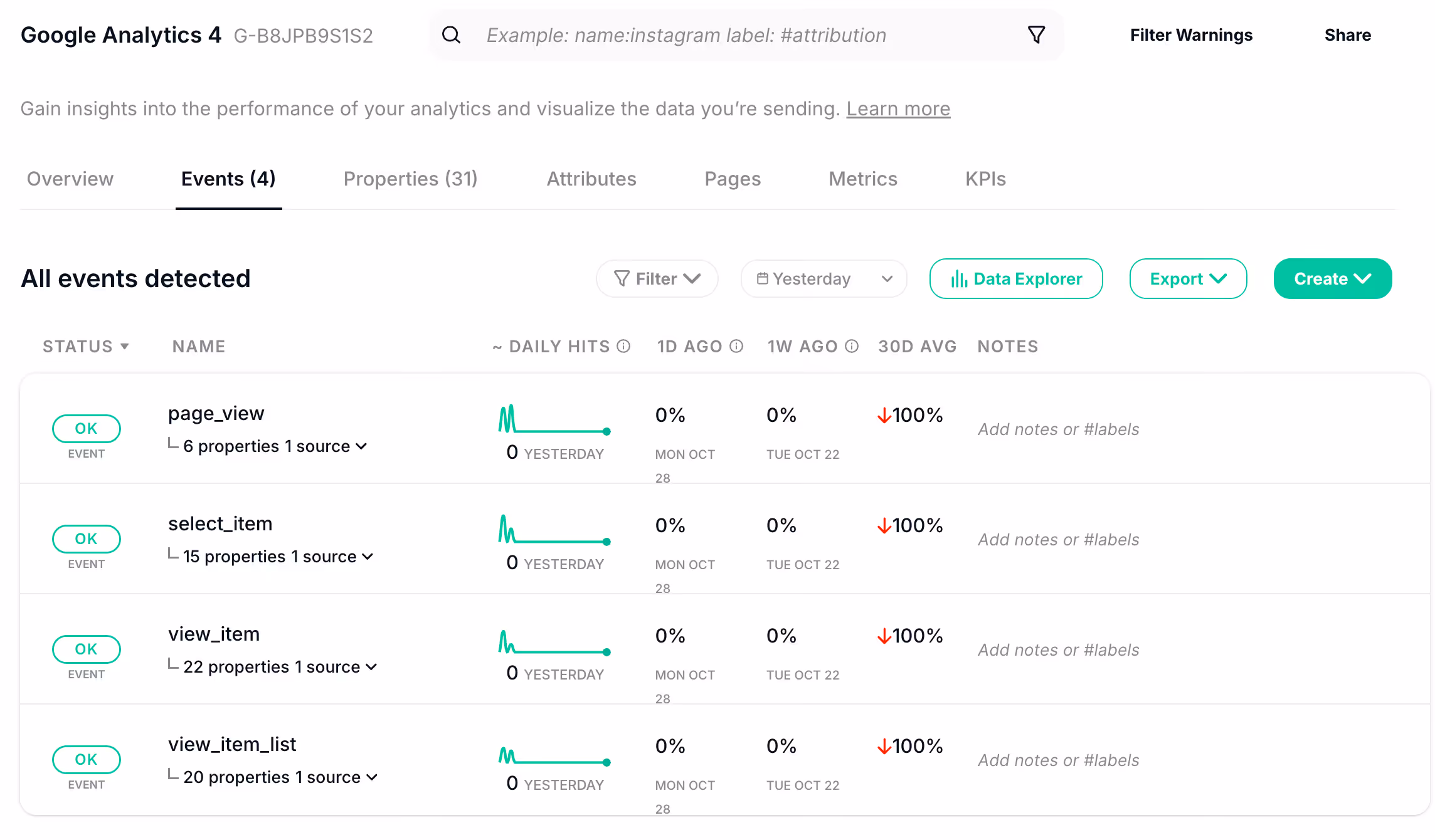Click the Create button

pyautogui.click(x=1333, y=278)
